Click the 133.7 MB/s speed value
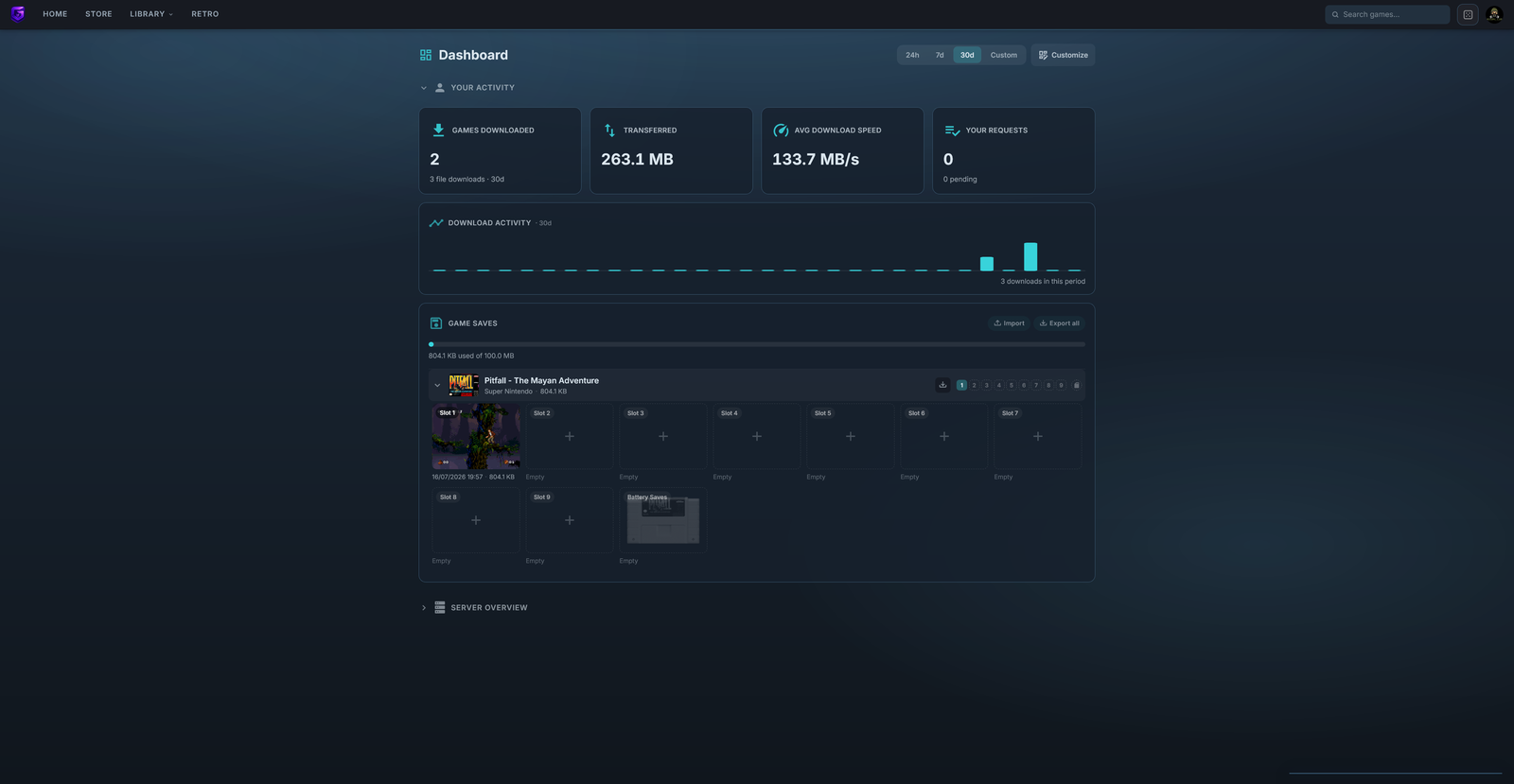 click(816, 159)
